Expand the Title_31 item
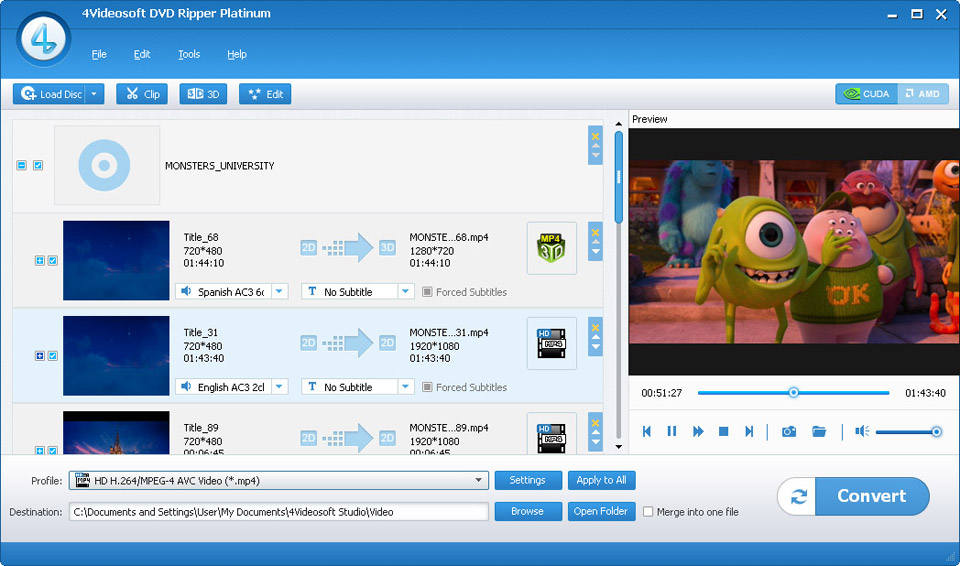This screenshot has width=960, height=566. pos(40,356)
